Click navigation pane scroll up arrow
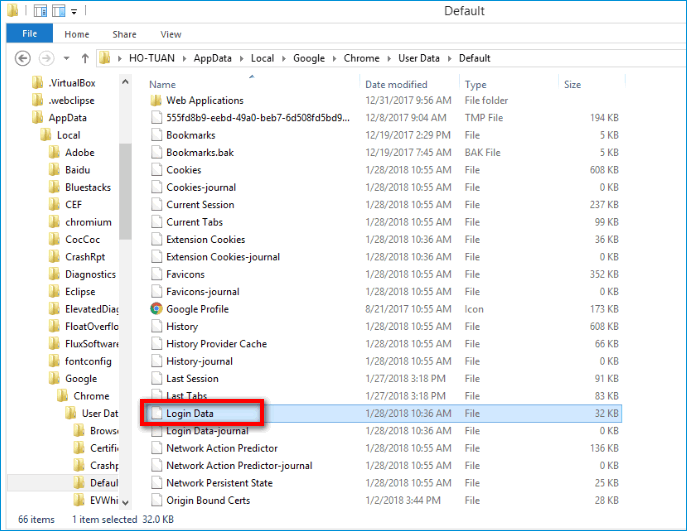 click(125, 82)
